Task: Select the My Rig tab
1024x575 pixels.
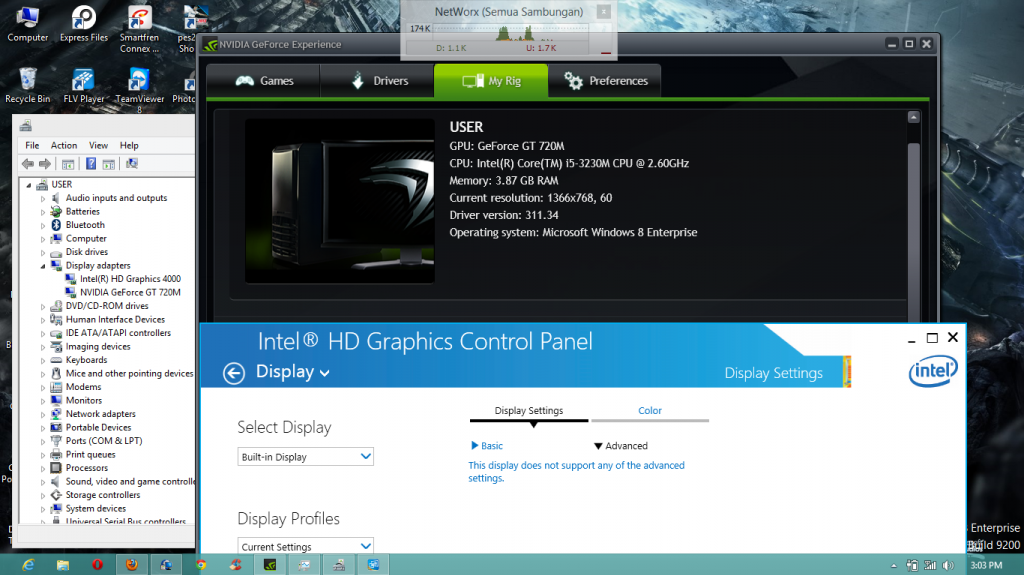Action: (491, 81)
